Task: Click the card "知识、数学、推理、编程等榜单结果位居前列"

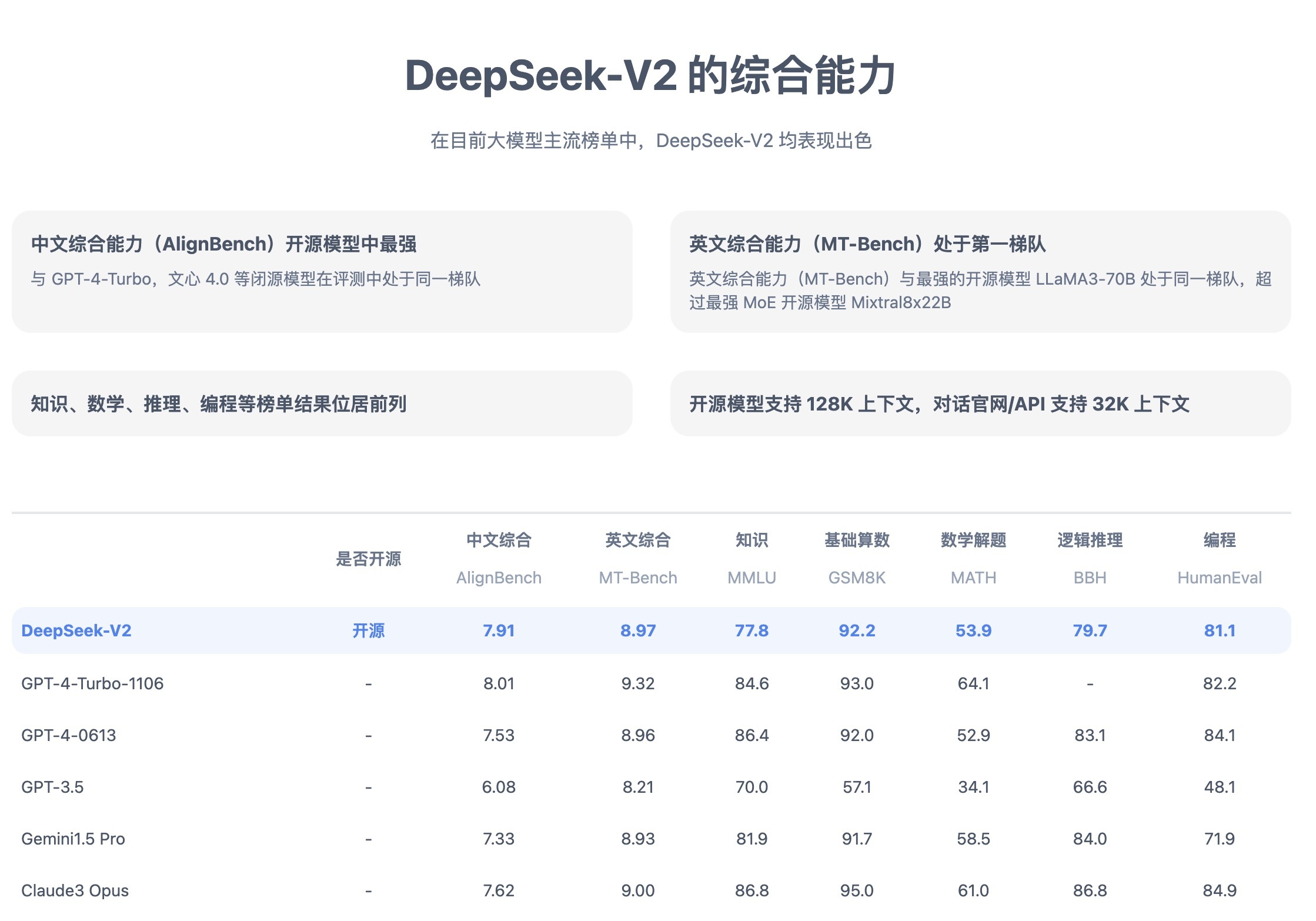Action: tap(322, 403)
